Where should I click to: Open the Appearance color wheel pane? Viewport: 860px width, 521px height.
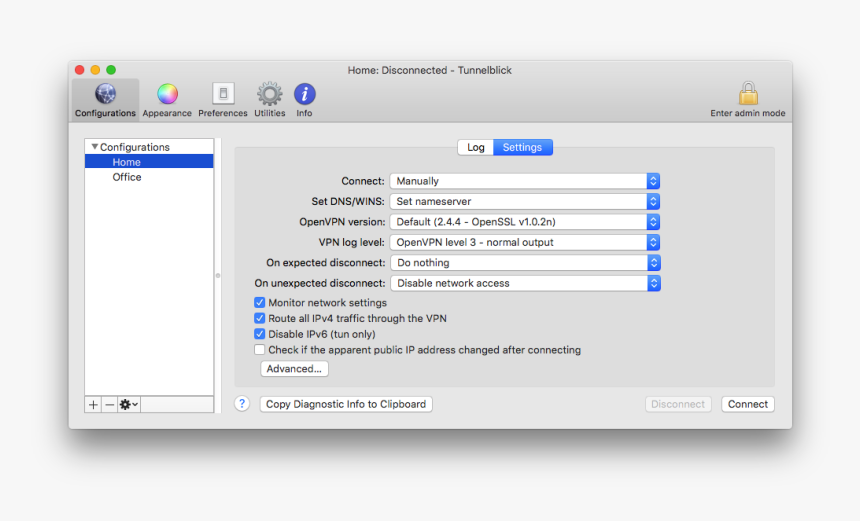(167, 100)
